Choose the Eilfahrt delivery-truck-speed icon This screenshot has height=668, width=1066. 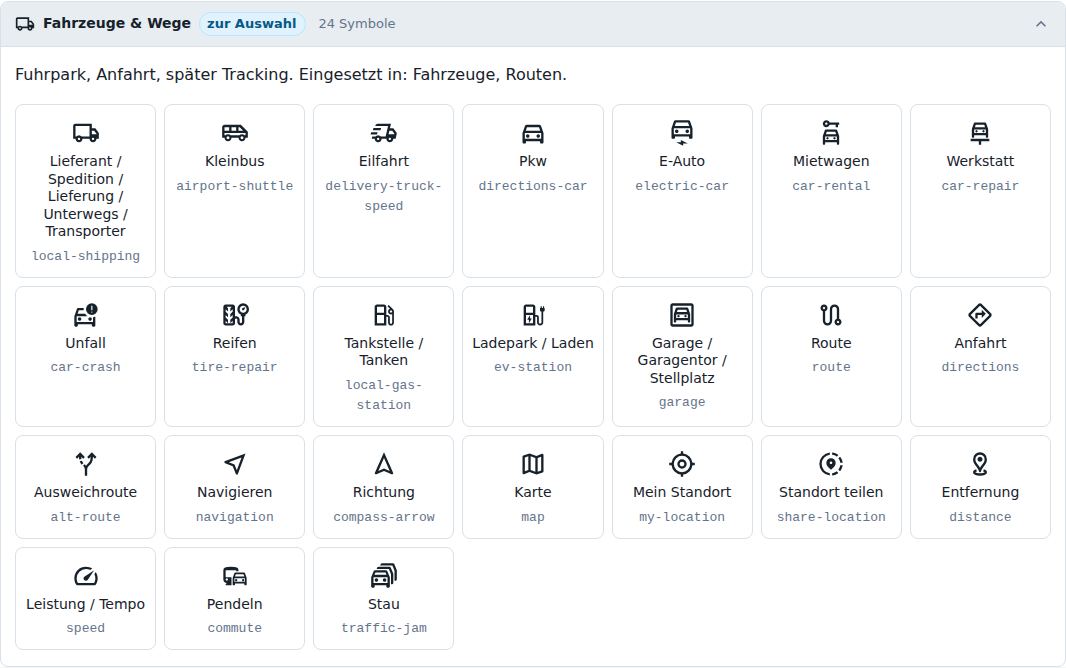[383, 133]
